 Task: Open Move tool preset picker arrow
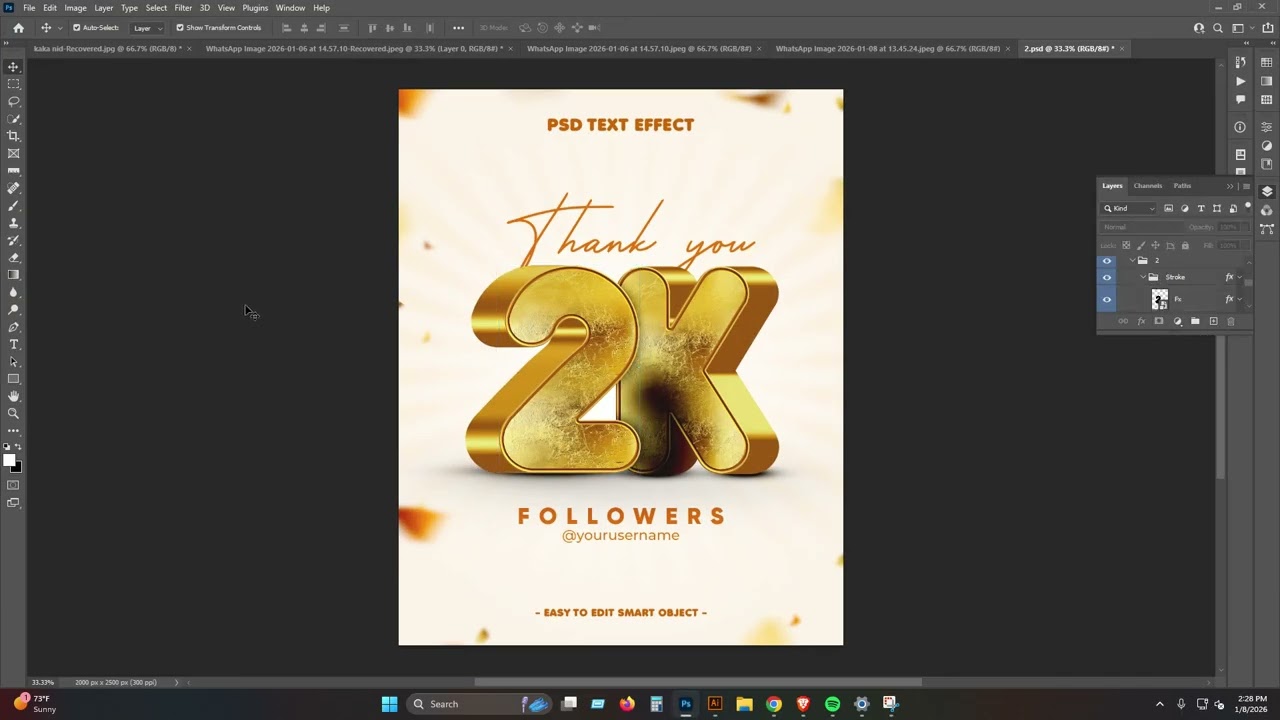pos(60,28)
